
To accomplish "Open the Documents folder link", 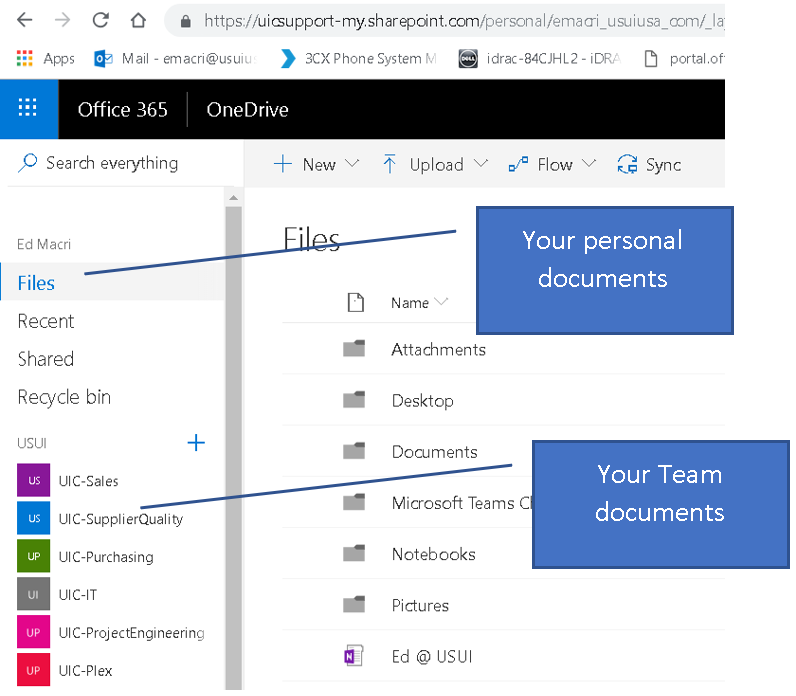I will (x=434, y=452).
